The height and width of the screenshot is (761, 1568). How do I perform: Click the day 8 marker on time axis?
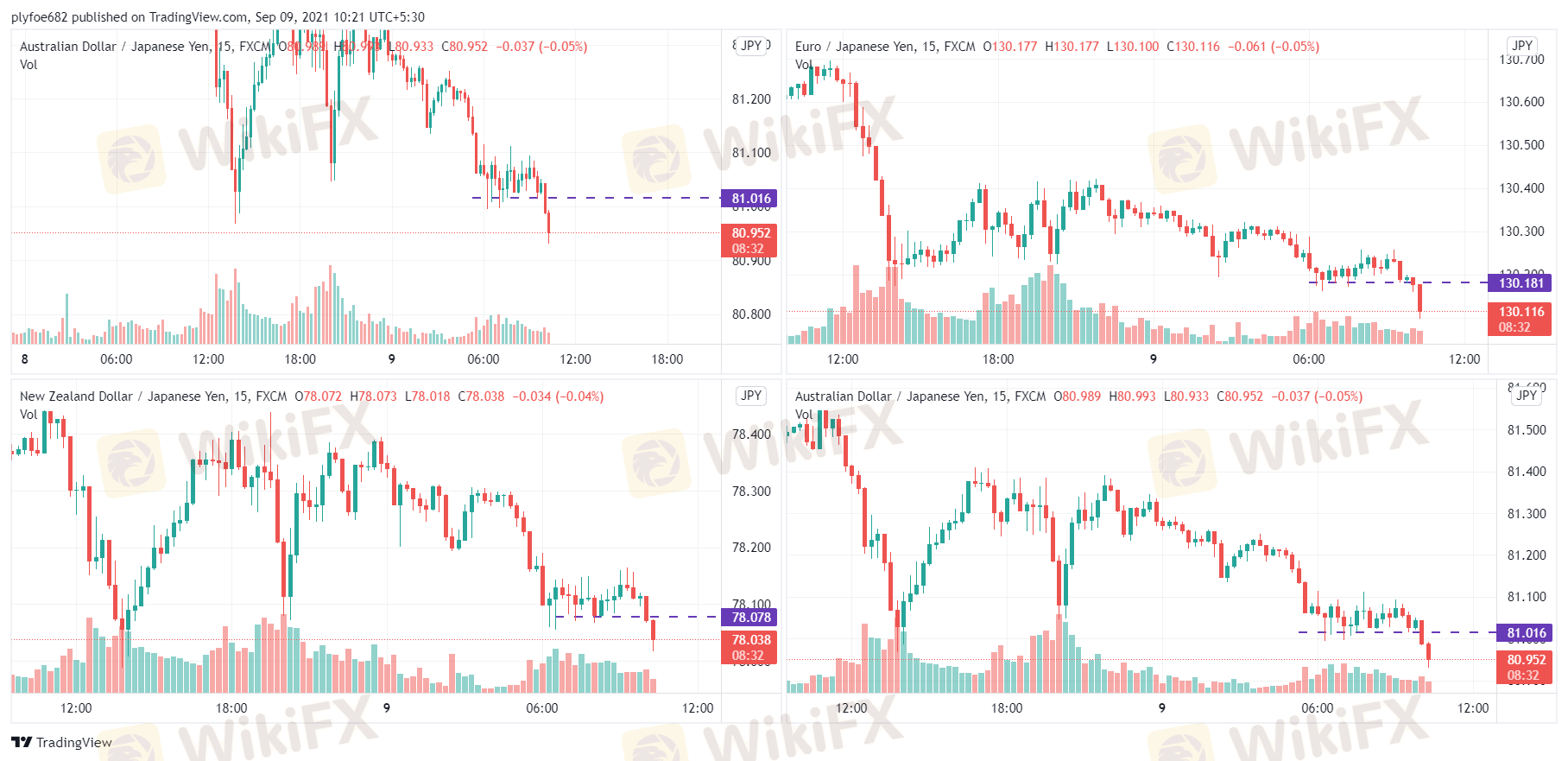point(24,359)
